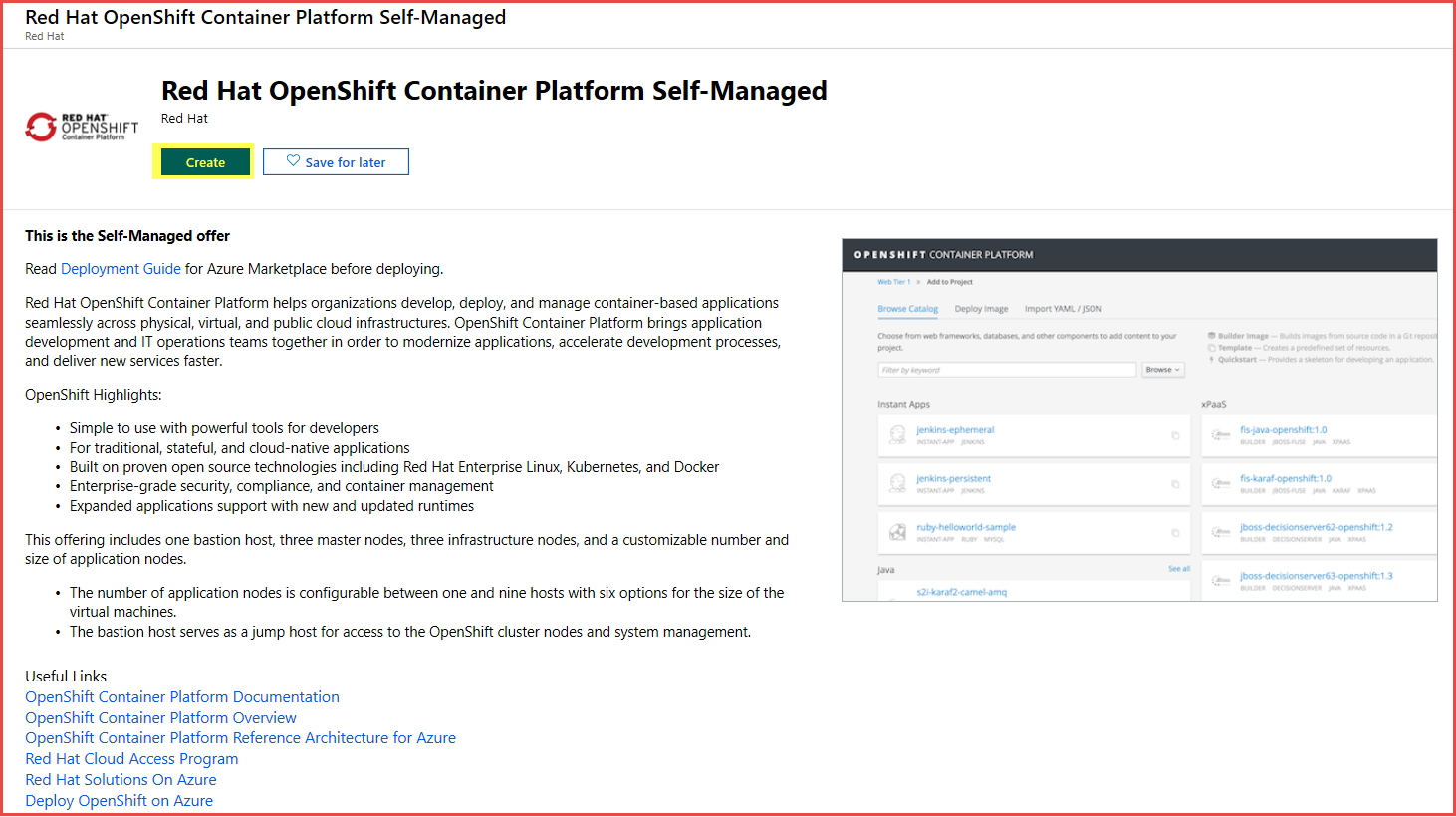Open Red Hat Cloud Access Program link

(x=131, y=759)
